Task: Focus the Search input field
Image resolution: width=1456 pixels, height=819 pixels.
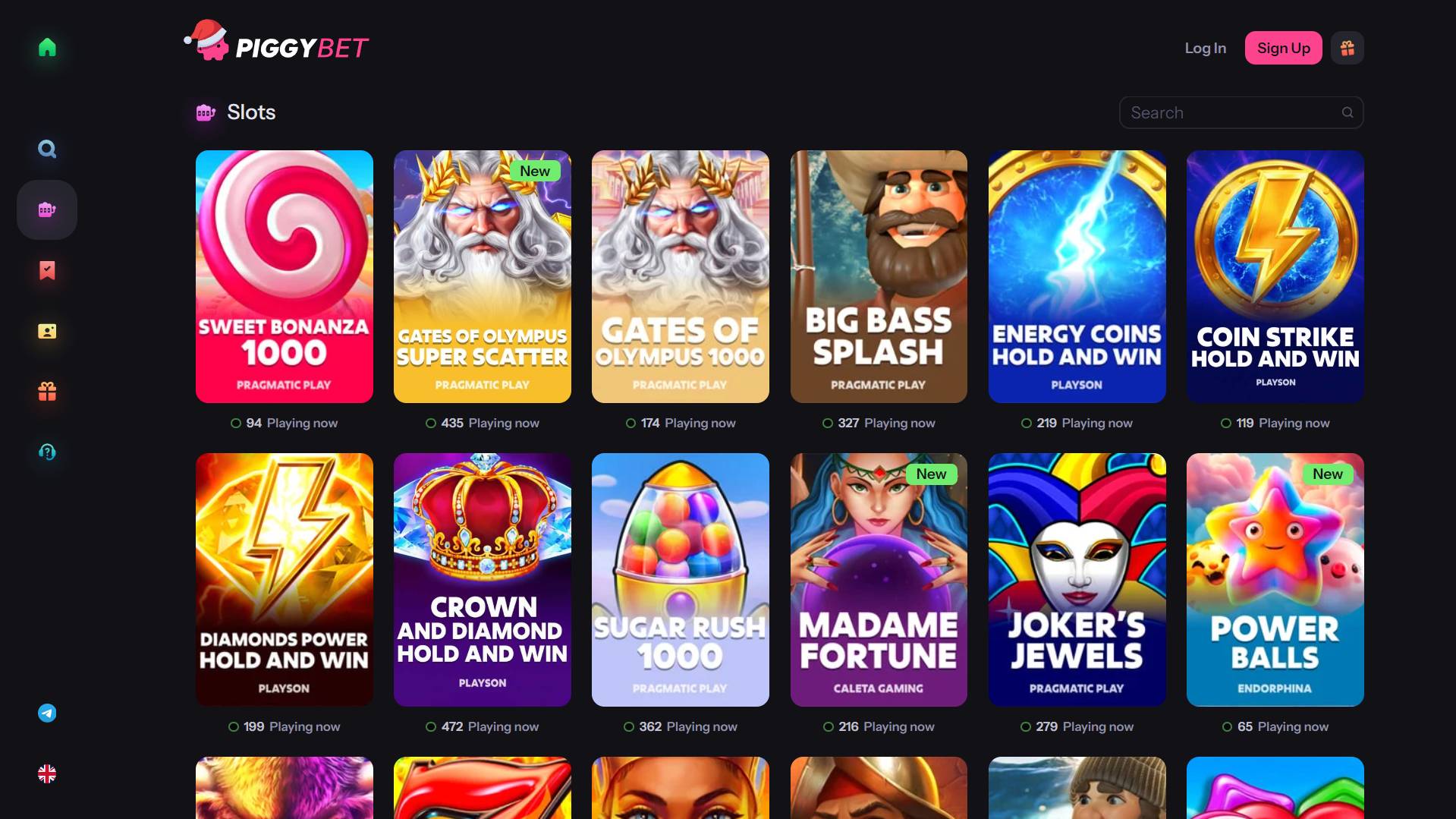Action: 1241,112
